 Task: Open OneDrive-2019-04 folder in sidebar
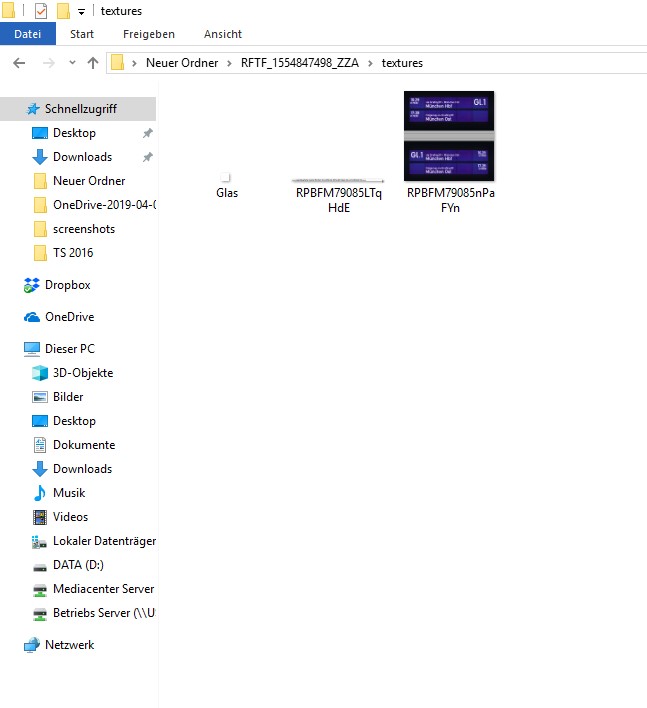click(105, 205)
